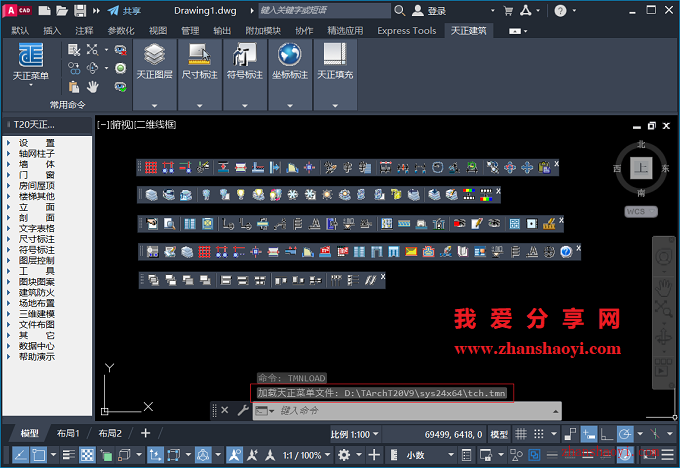Add a new layout with plus button
The image size is (680, 468).
point(145,433)
